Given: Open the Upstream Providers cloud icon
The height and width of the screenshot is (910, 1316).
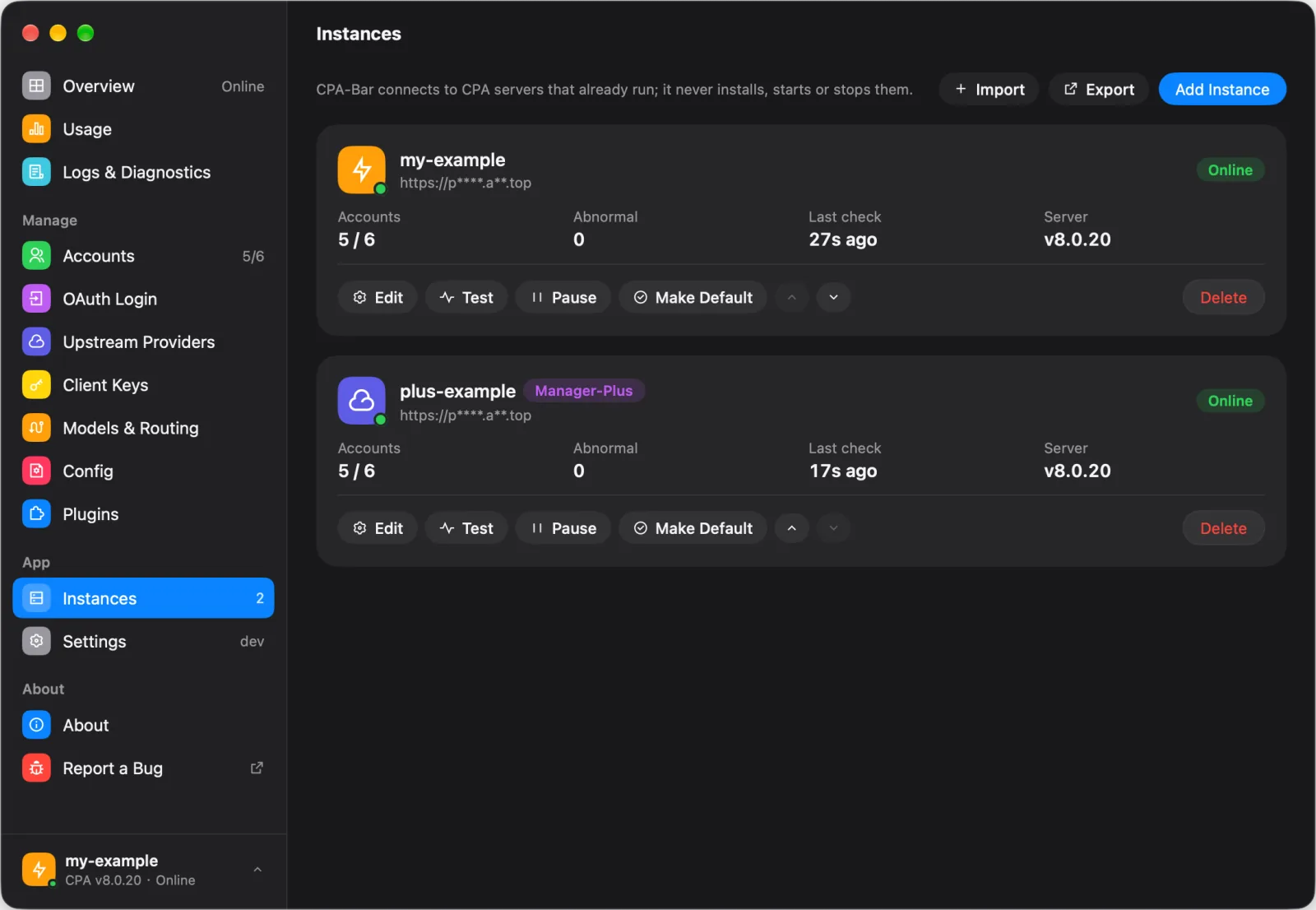Looking at the screenshot, I should point(36,341).
